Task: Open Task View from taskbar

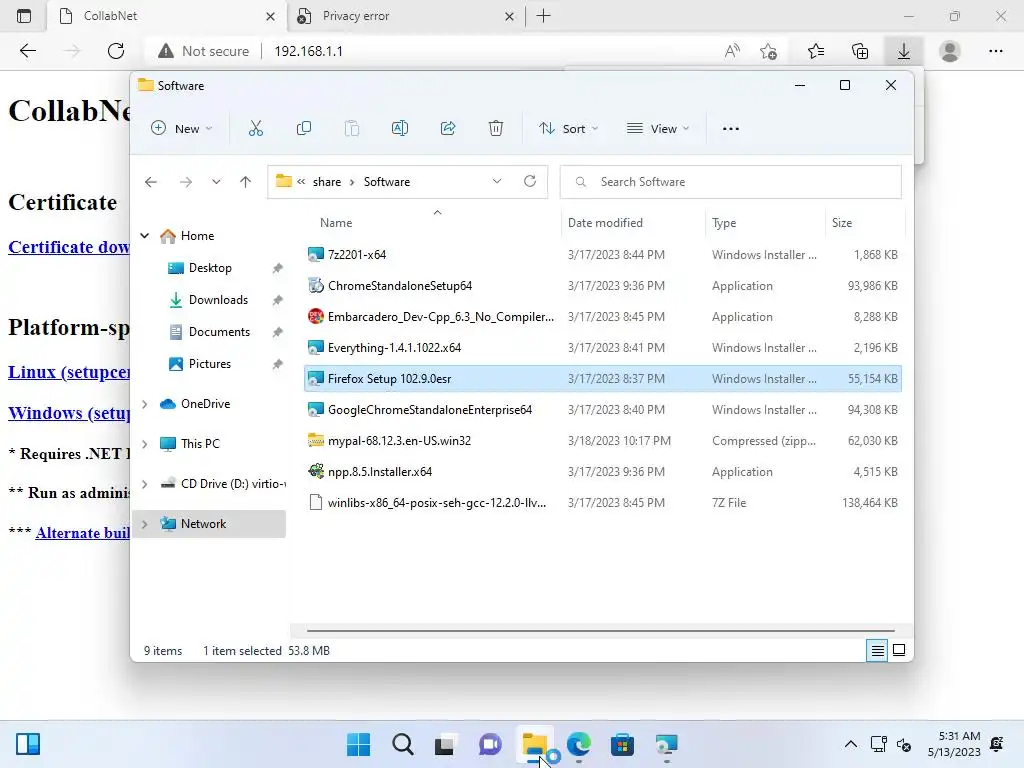Action: point(445,744)
